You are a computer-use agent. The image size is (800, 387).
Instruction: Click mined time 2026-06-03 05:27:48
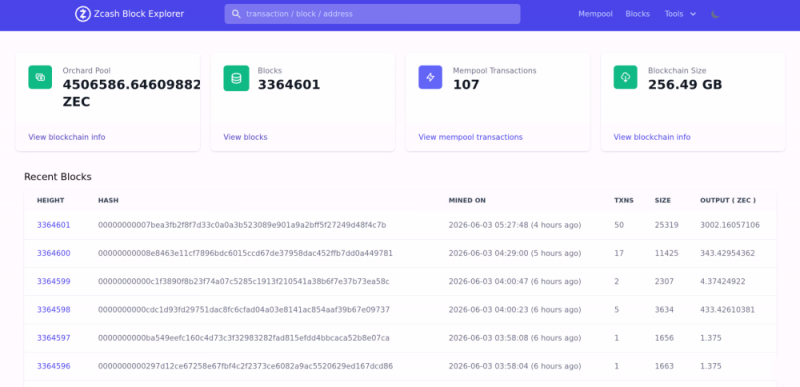pos(515,225)
